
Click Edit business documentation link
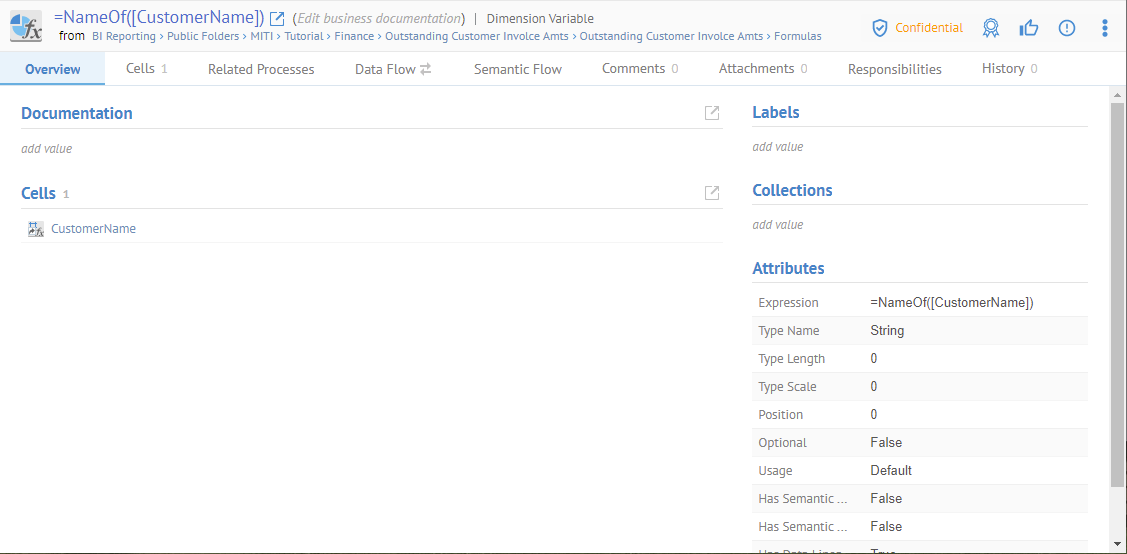pyautogui.click(x=378, y=19)
